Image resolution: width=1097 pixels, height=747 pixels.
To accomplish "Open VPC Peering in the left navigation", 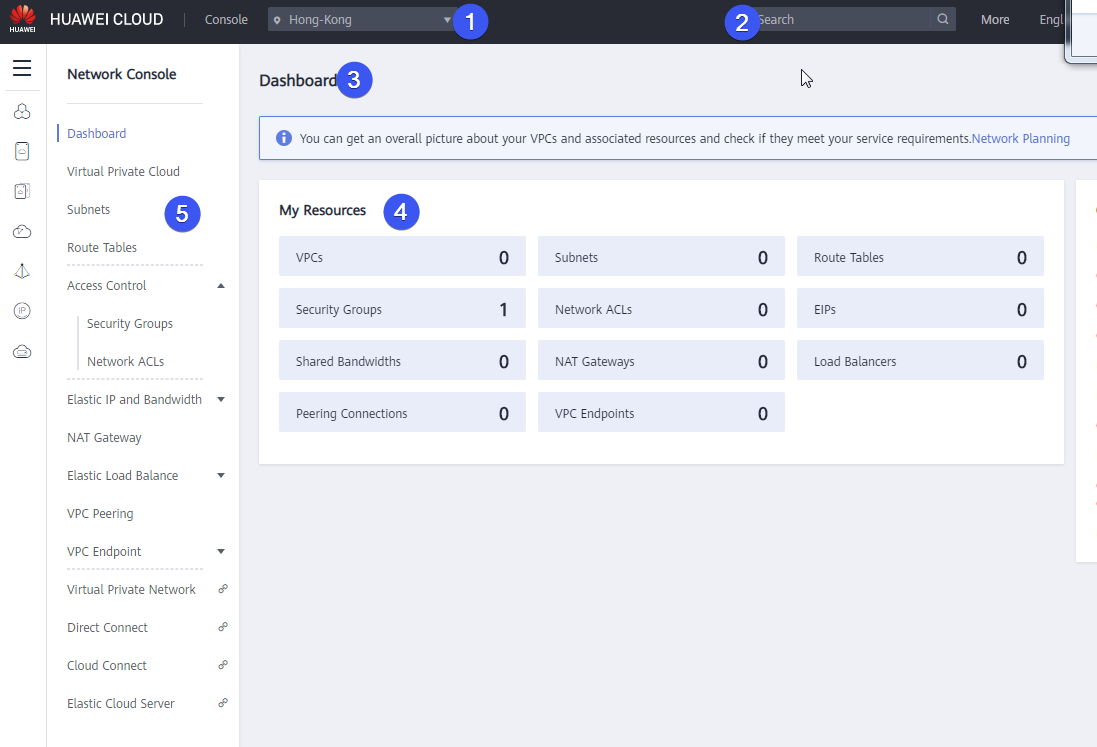I will coord(100,513).
